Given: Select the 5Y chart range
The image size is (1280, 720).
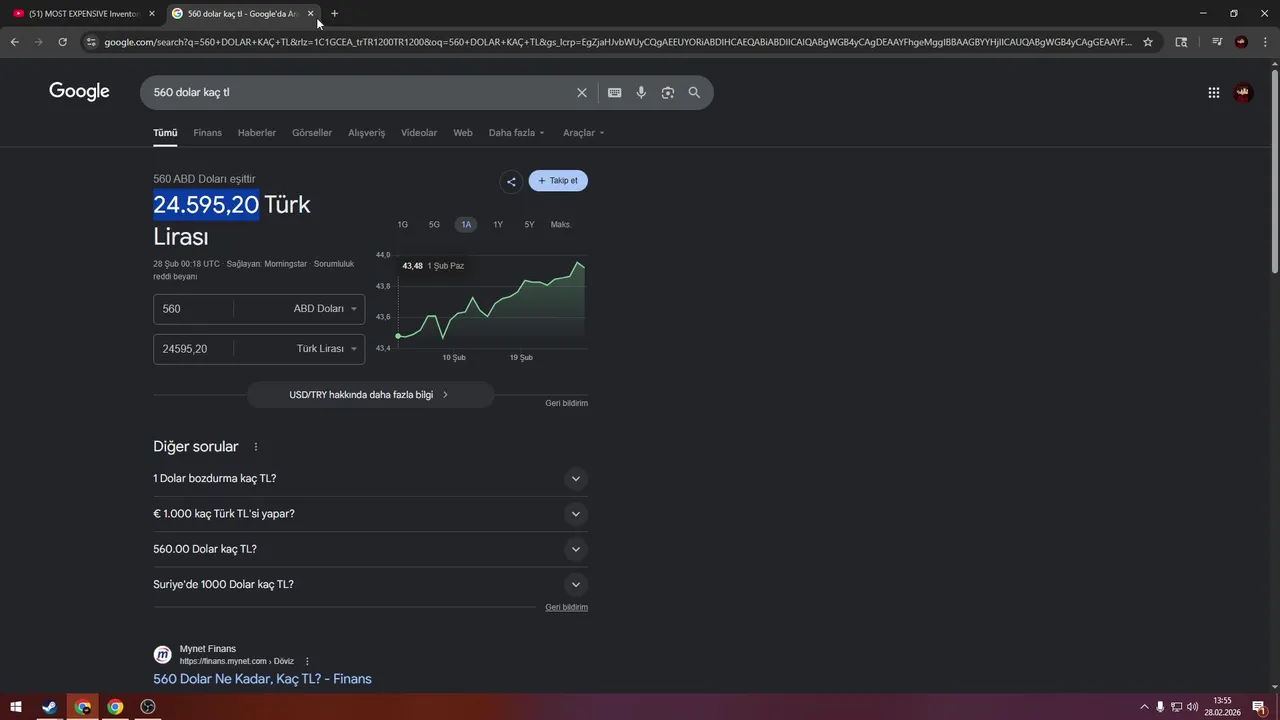Looking at the screenshot, I should [x=529, y=225].
